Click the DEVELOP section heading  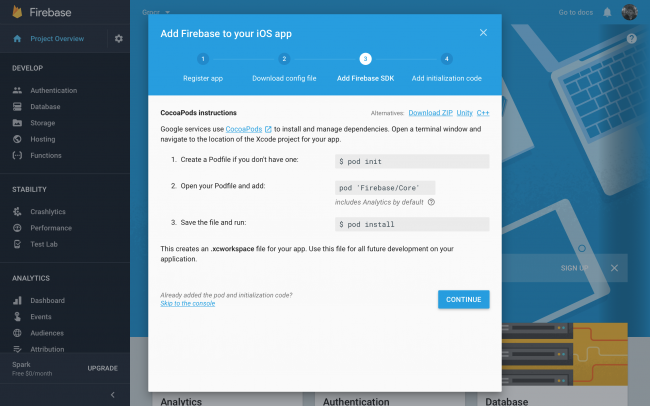(x=27, y=68)
